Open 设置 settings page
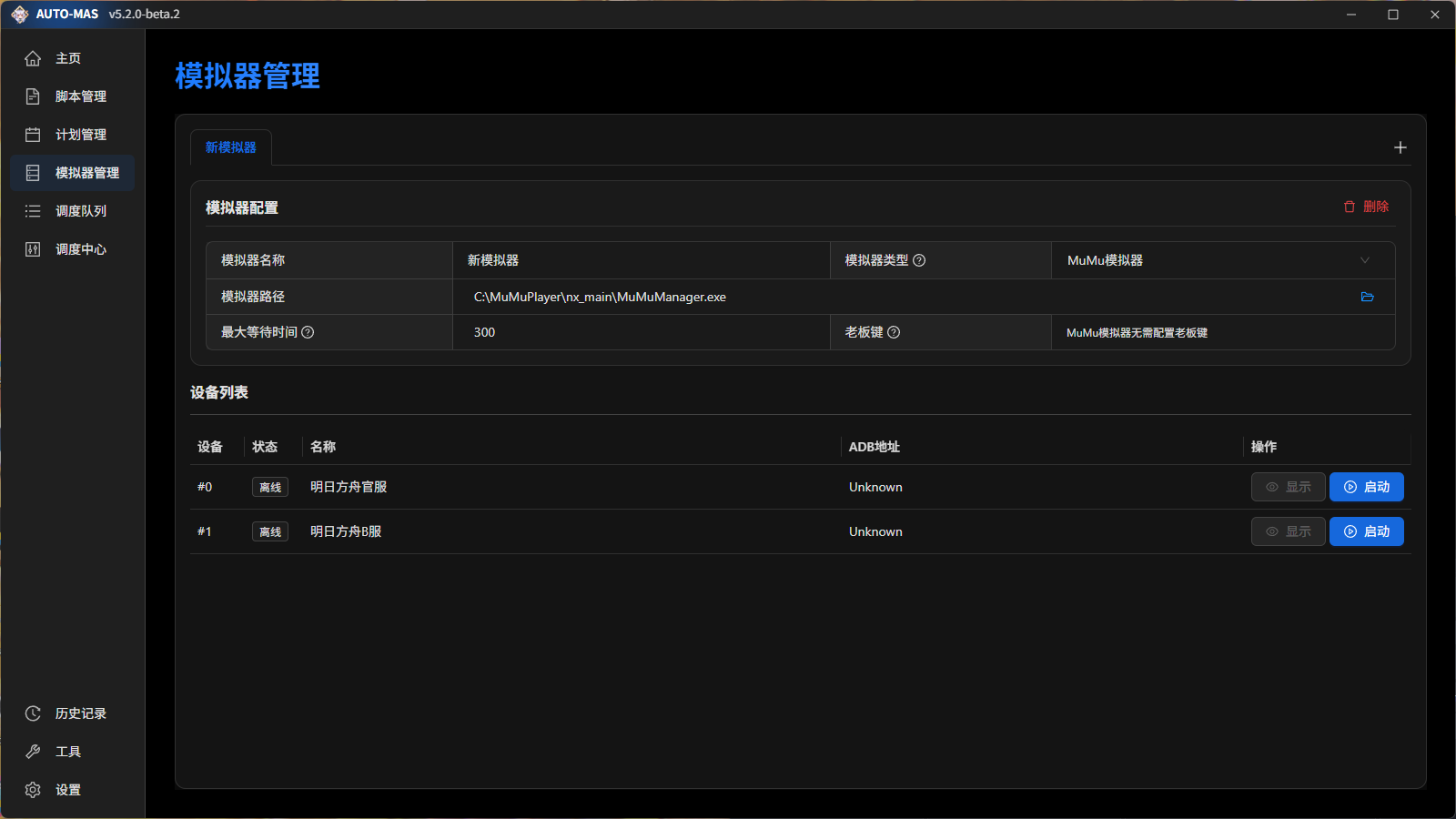The image size is (1456, 819). [68, 790]
